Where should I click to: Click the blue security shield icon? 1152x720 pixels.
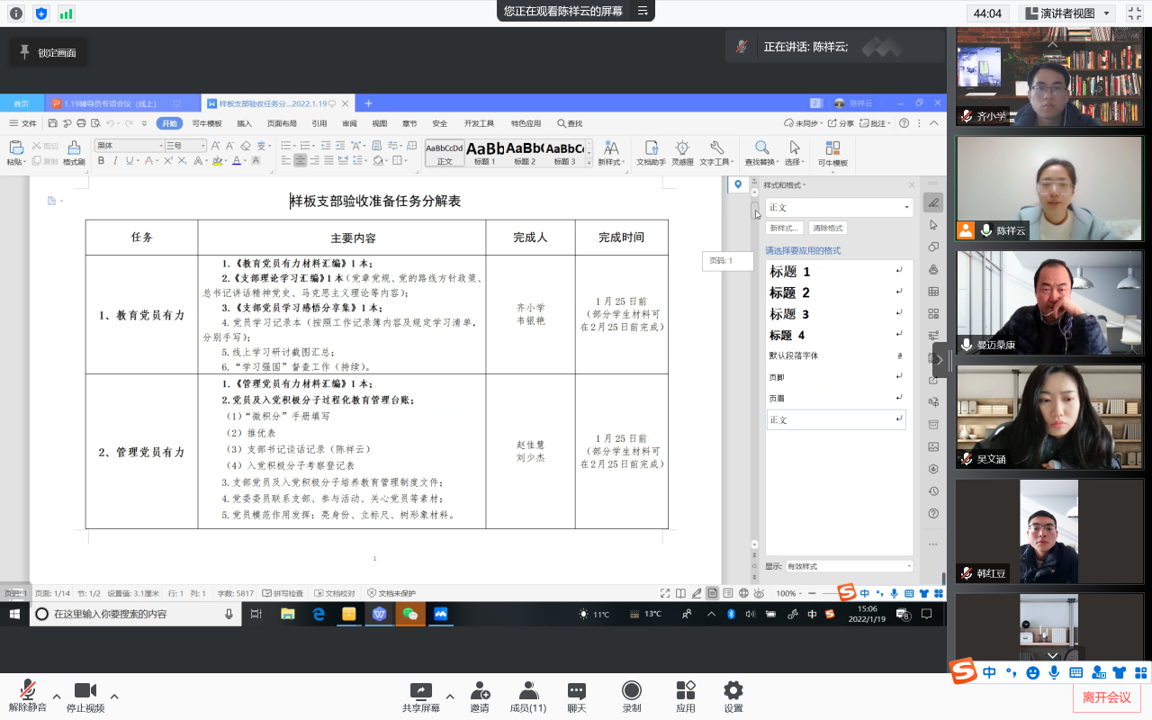coord(41,14)
